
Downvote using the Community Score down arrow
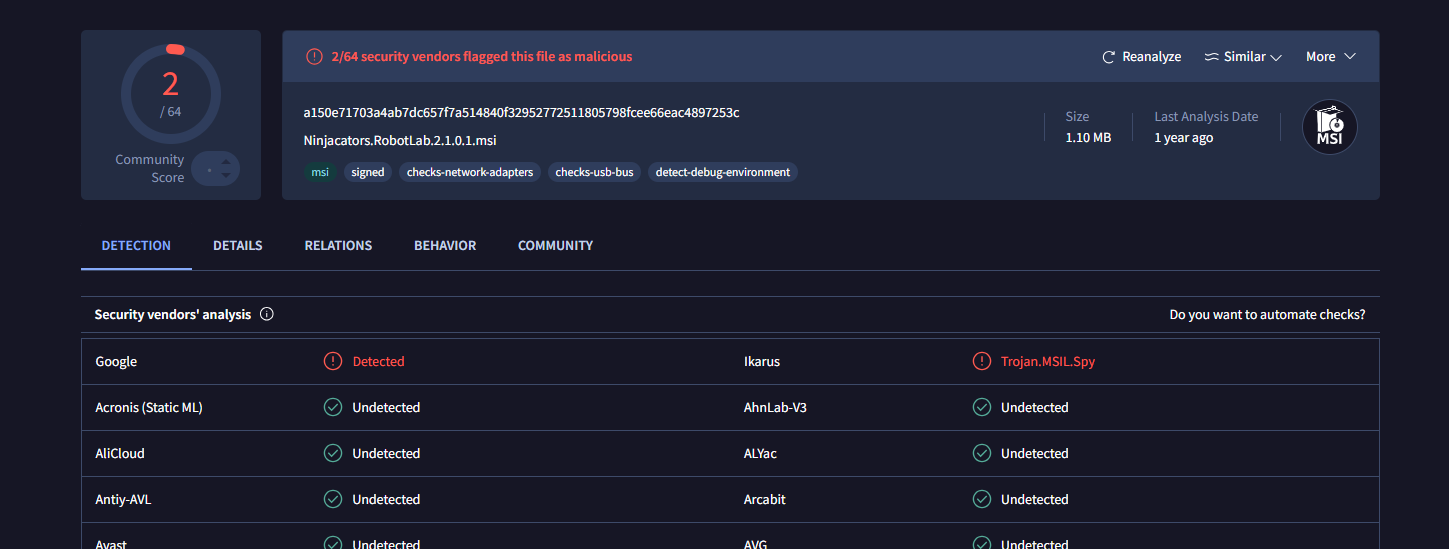[x=226, y=176]
